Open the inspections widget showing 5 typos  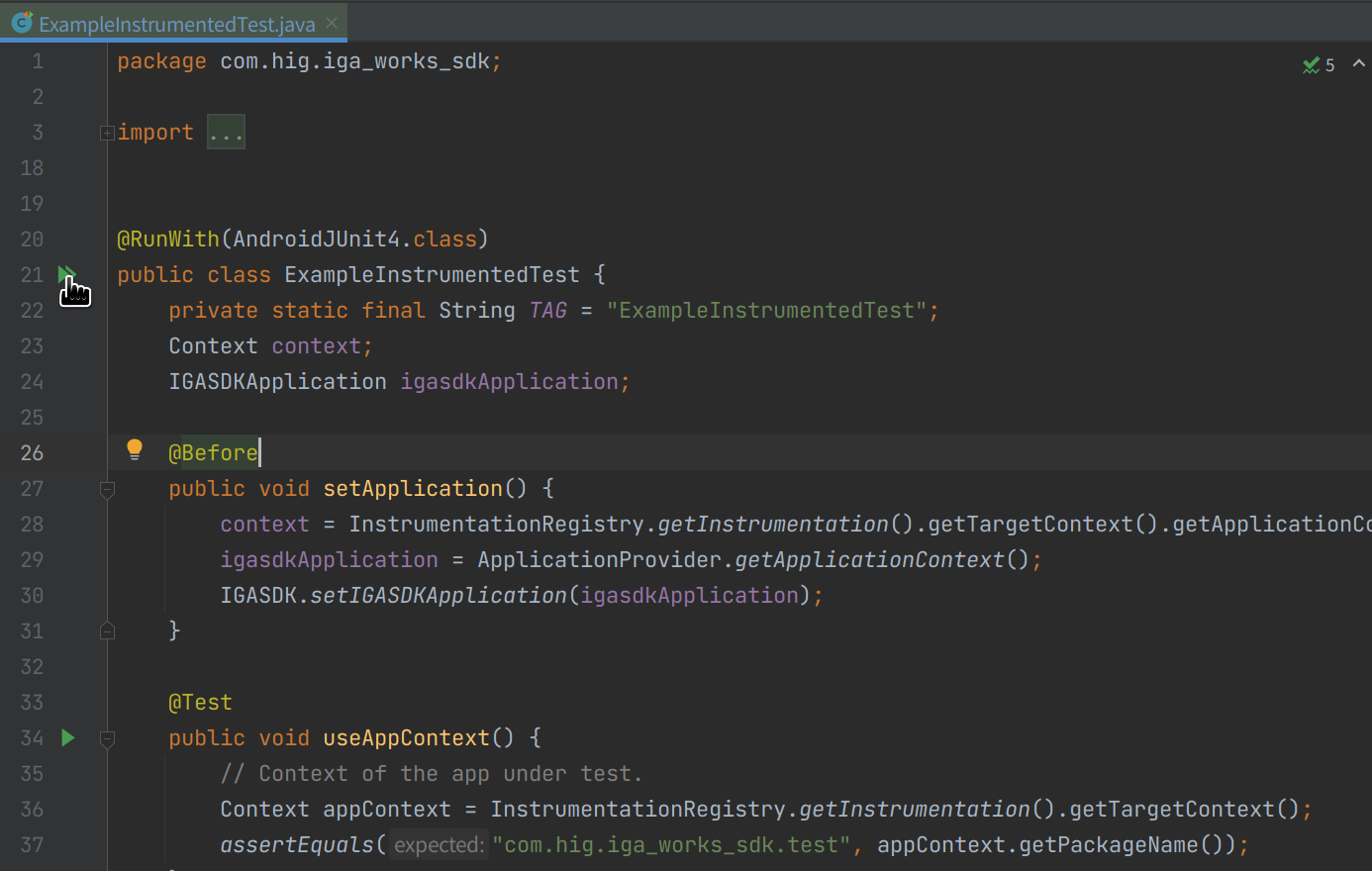(x=1319, y=64)
